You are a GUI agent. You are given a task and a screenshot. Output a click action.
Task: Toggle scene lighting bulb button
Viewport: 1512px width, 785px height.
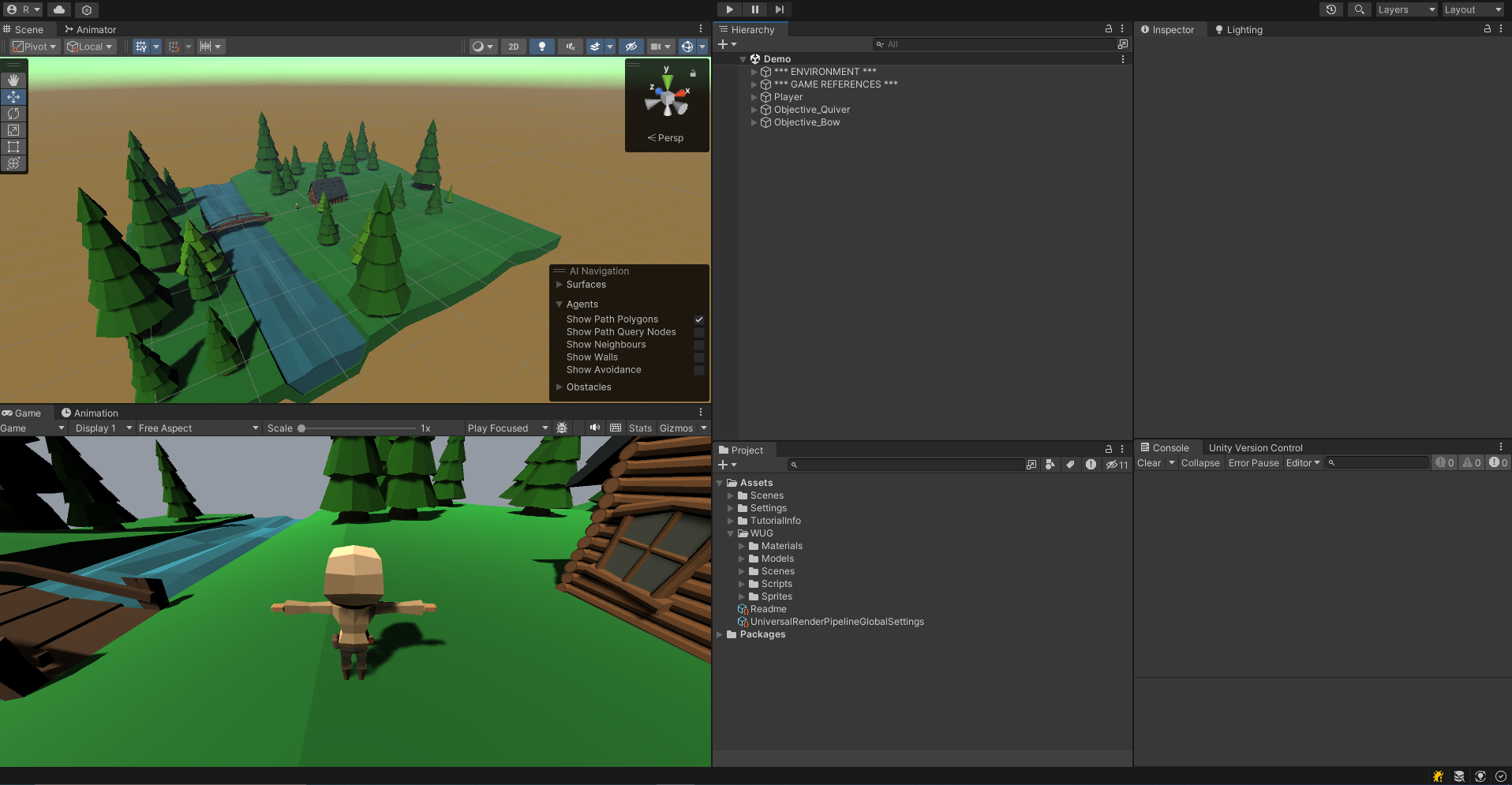(x=541, y=47)
